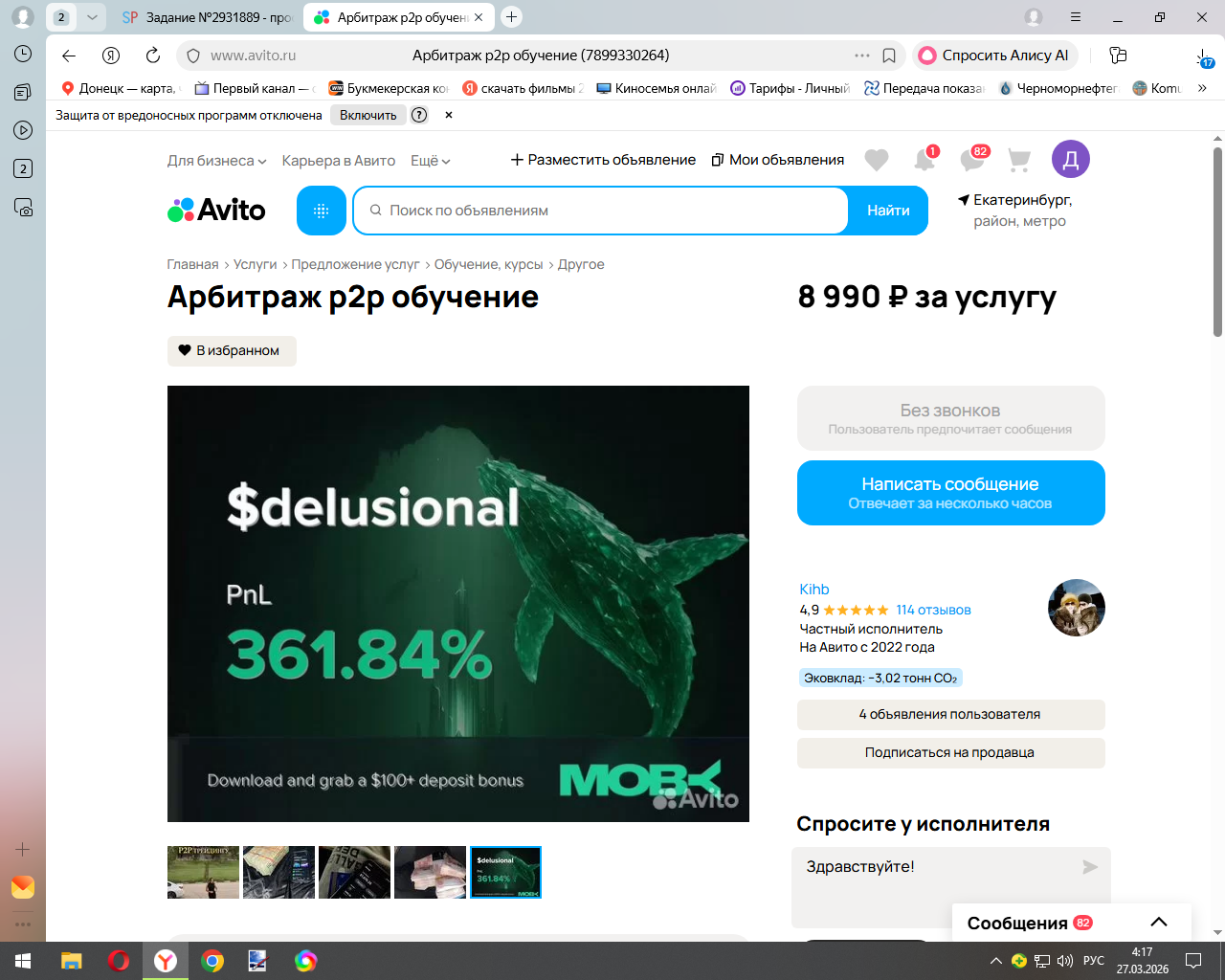The width and height of the screenshot is (1225, 980).
Task: Open 114 отзывов reviews link
Action: point(933,610)
